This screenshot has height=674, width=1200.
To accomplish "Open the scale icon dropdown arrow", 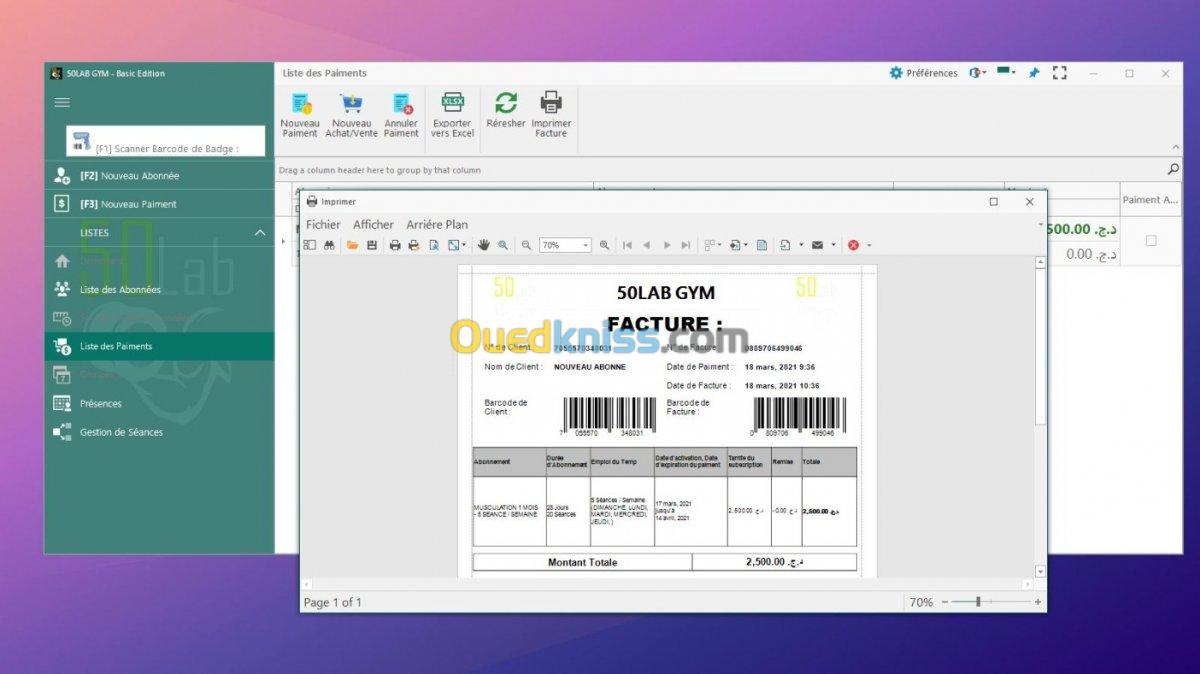I will 464,245.
